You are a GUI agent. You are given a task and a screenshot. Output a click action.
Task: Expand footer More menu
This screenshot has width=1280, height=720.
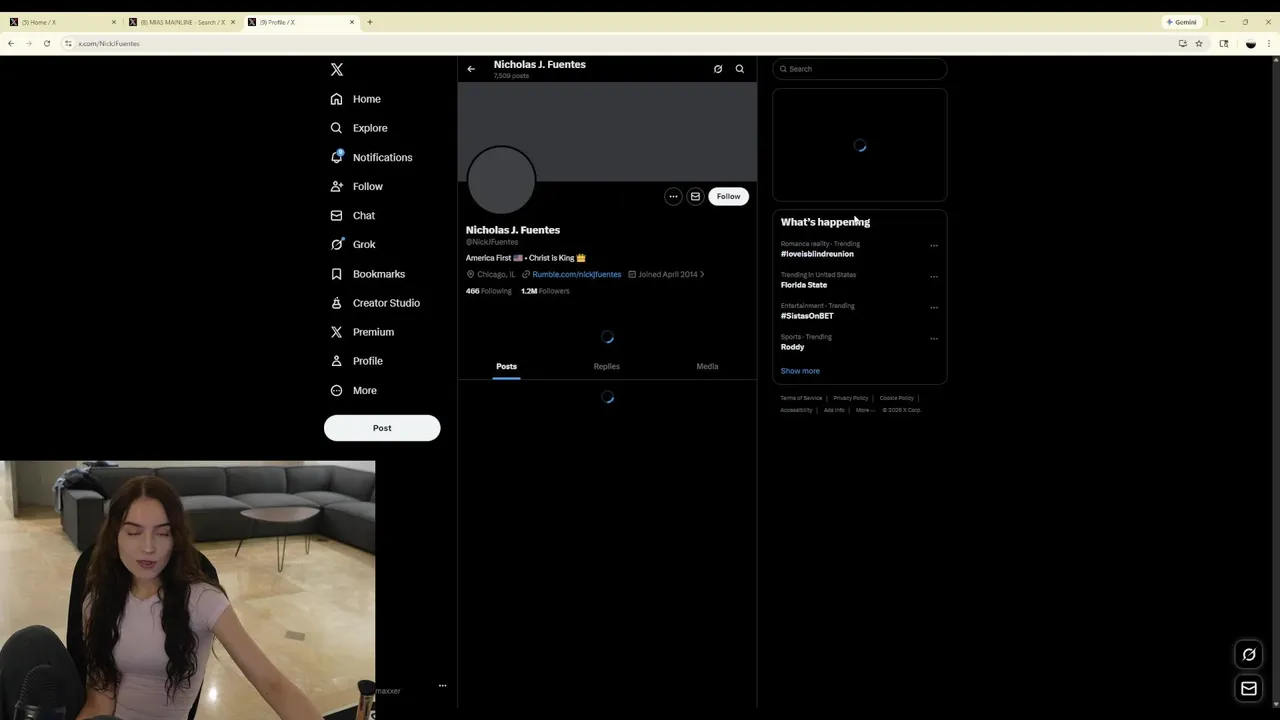click(x=865, y=410)
